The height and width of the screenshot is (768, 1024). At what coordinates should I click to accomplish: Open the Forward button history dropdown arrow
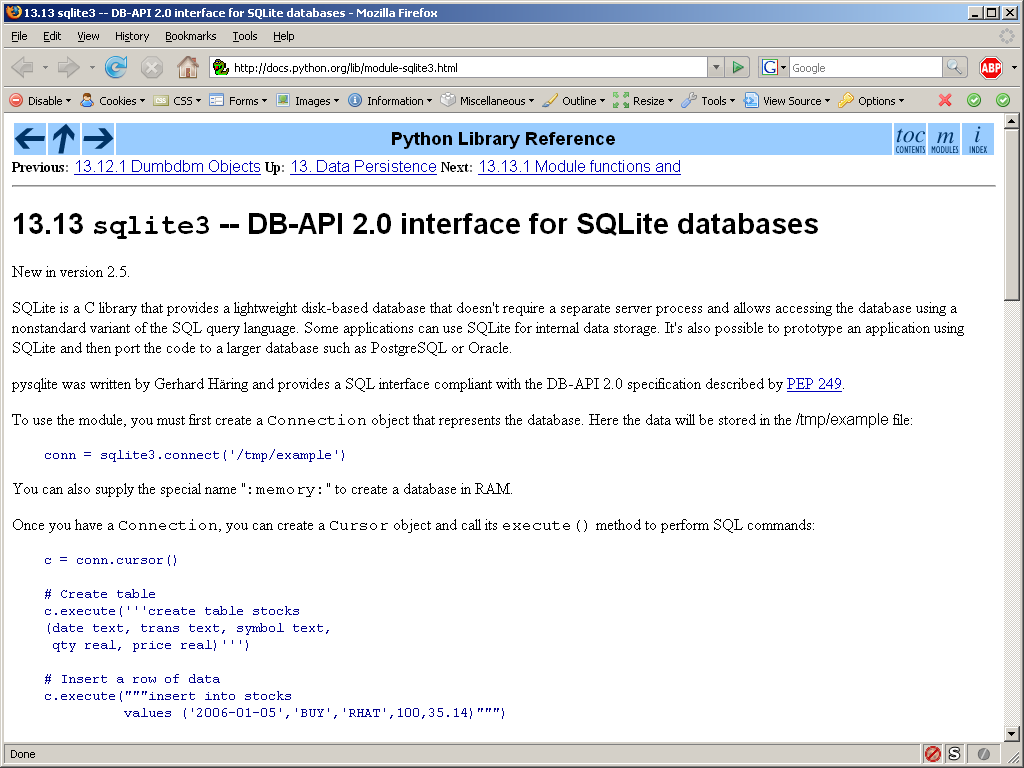tap(92, 67)
